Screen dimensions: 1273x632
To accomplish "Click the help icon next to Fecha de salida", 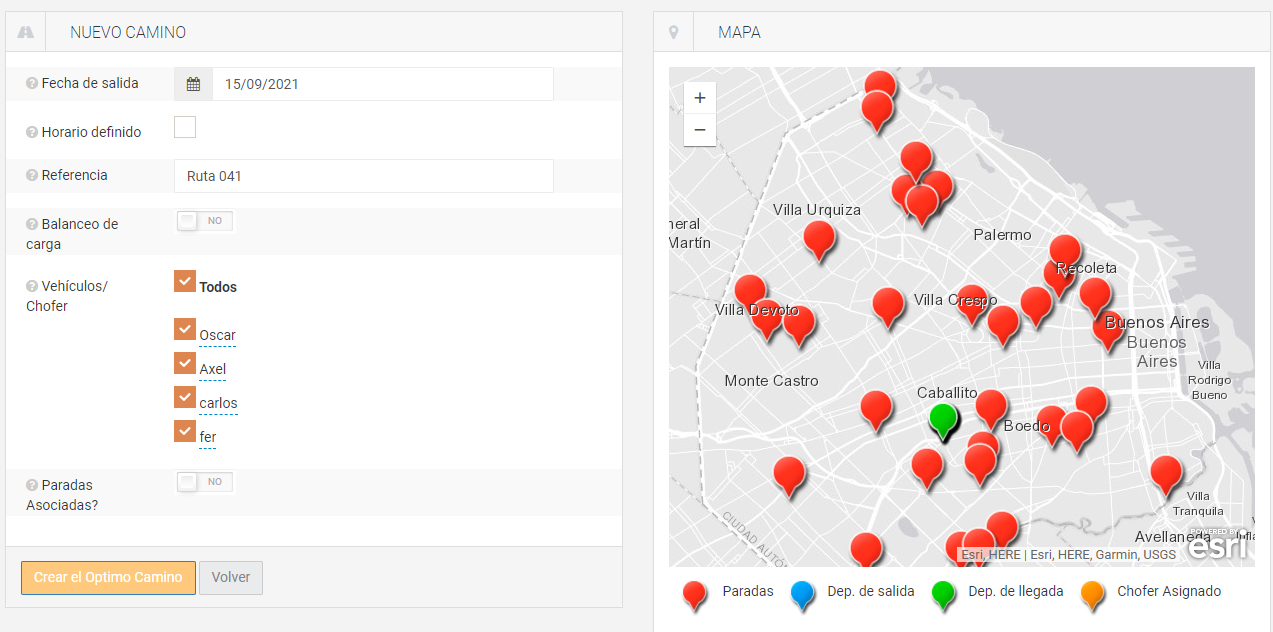I will [32, 84].
